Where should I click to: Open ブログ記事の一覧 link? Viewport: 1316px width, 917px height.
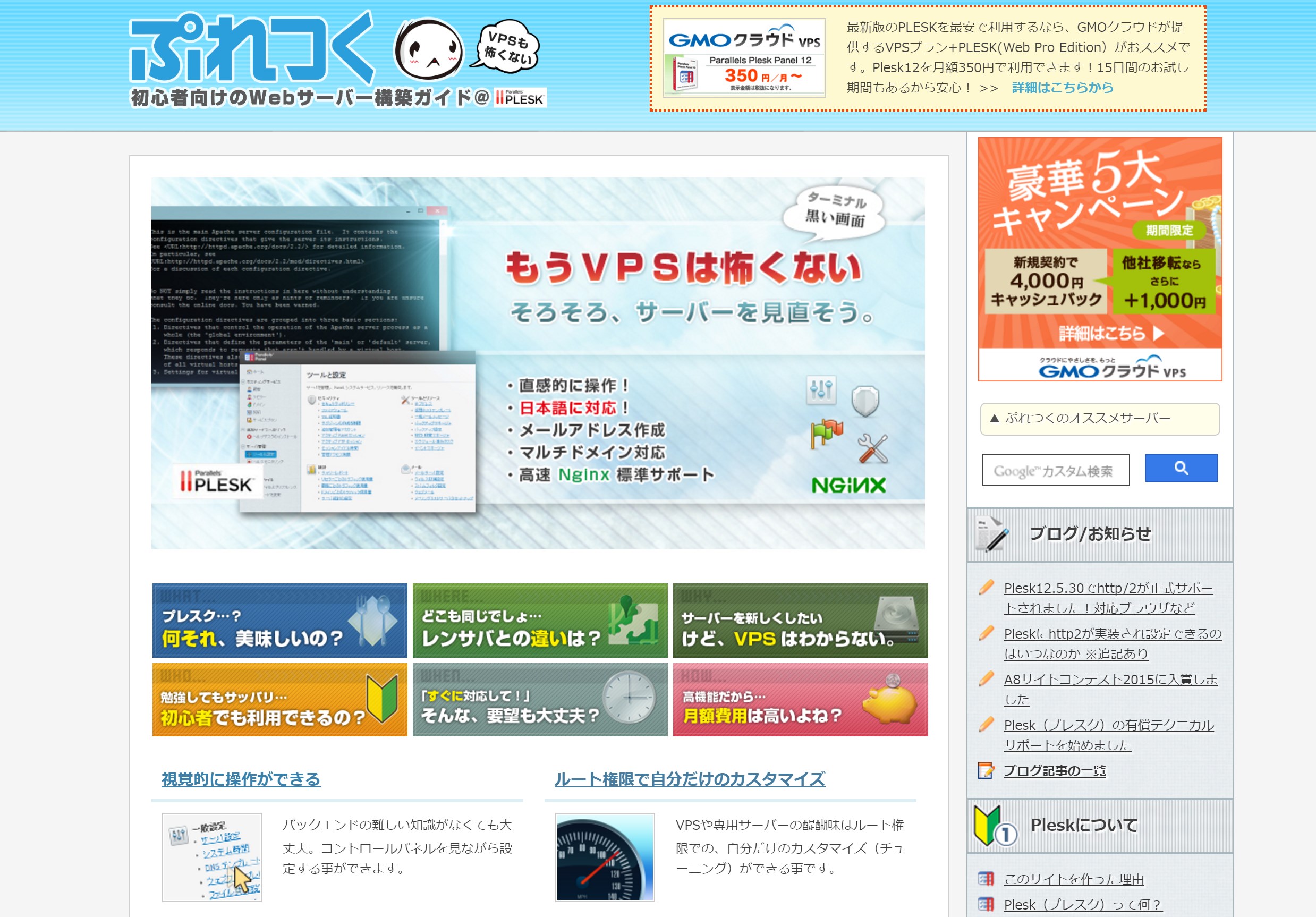[x=1055, y=771]
